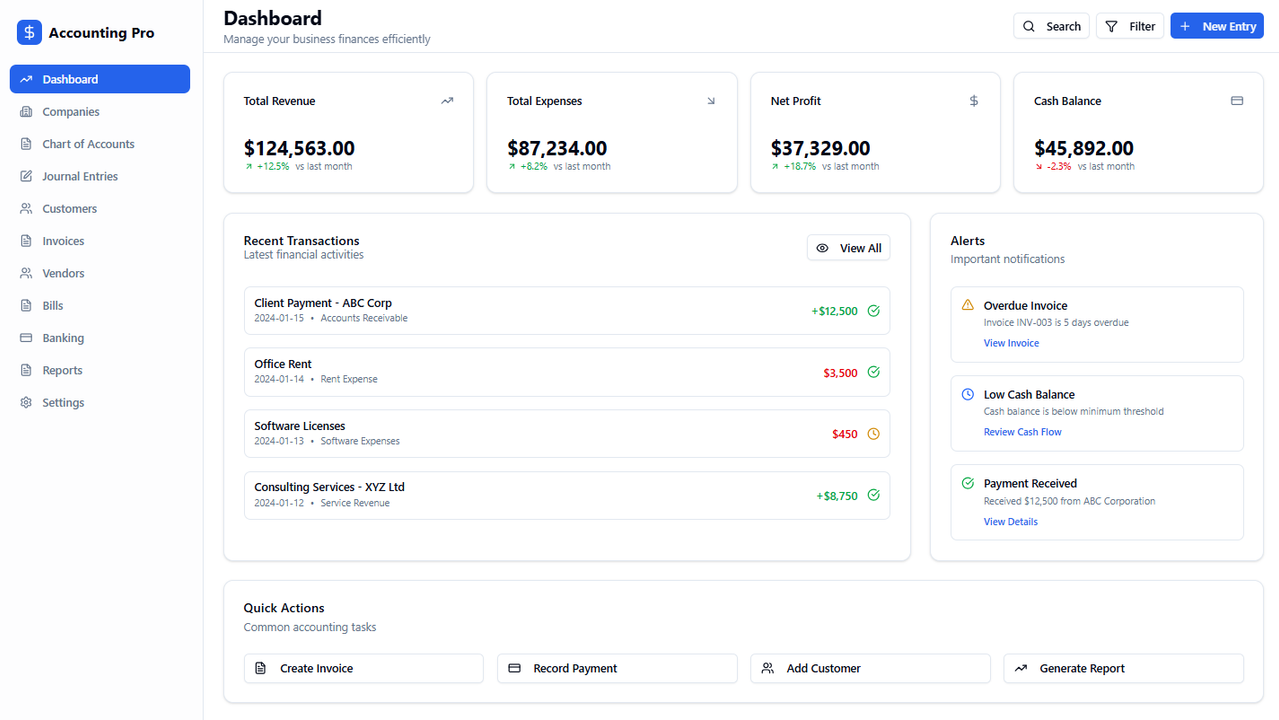Click the $87,234.00 Total Expenses value
The width and height of the screenshot is (1279, 720).
click(x=557, y=148)
